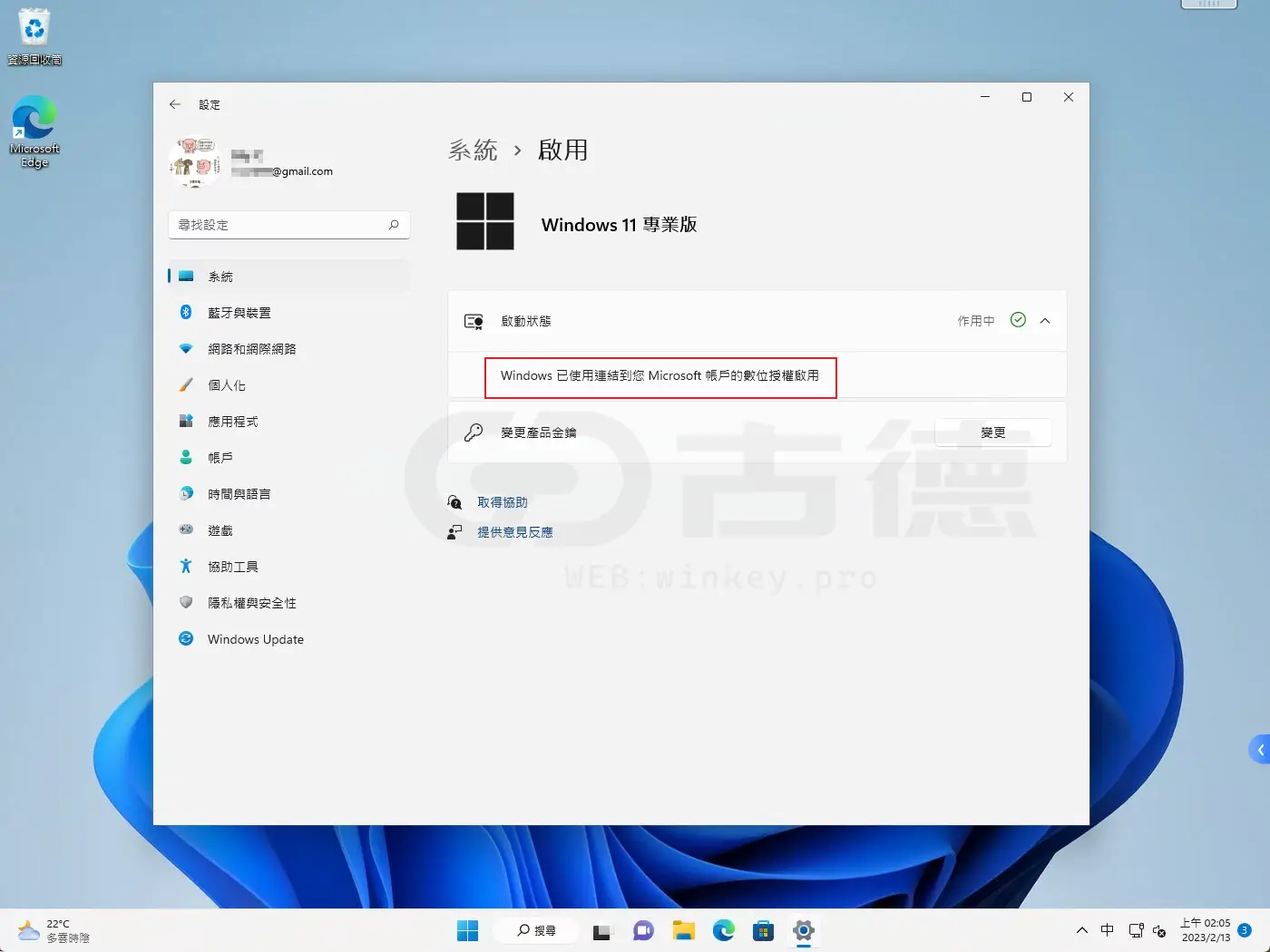Open 帳戶 settings

289,458
